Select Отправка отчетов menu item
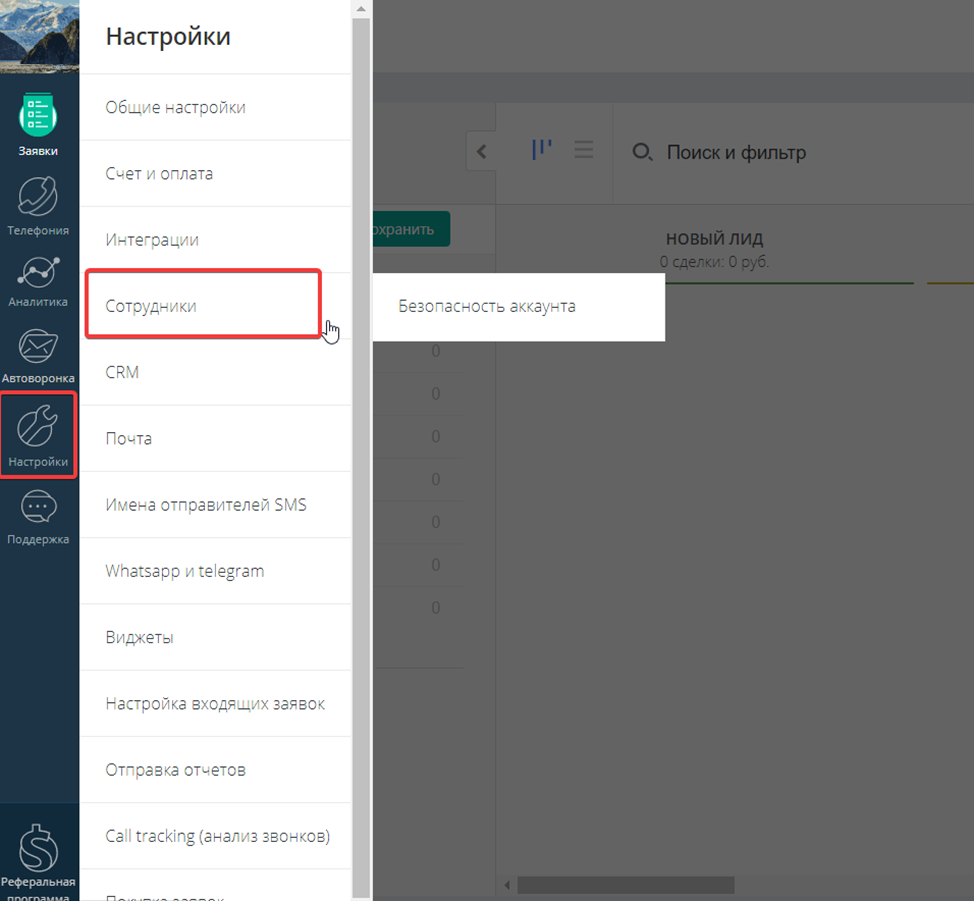The image size is (974, 901). [216, 770]
